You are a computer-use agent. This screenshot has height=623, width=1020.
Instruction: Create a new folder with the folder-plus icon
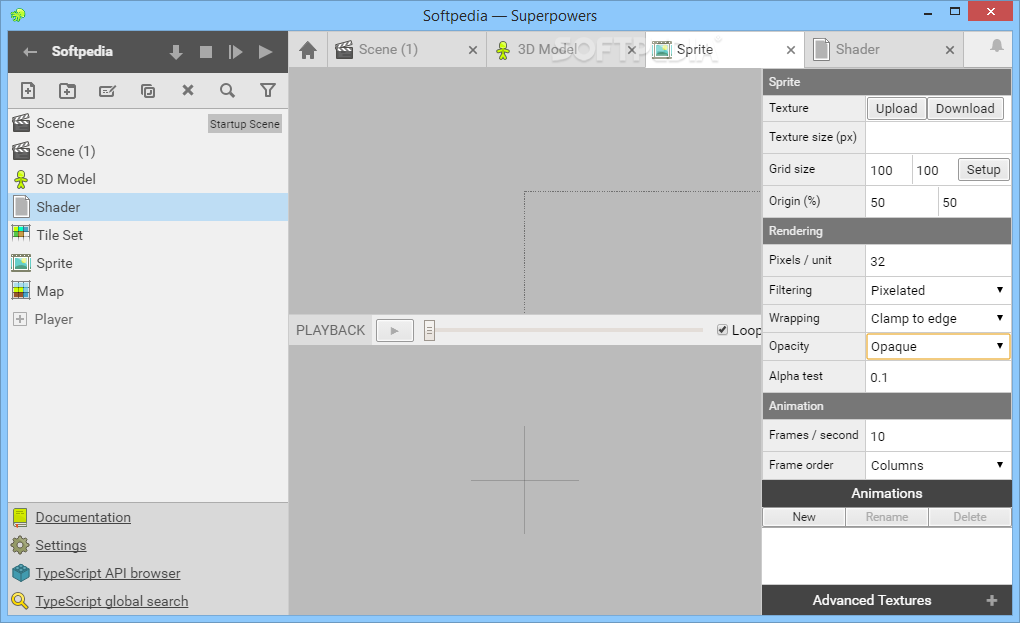click(x=68, y=90)
